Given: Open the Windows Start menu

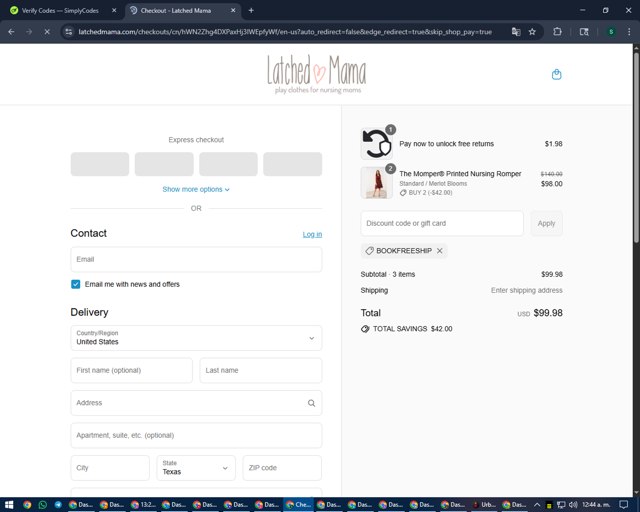Looking at the screenshot, I should [9, 505].
